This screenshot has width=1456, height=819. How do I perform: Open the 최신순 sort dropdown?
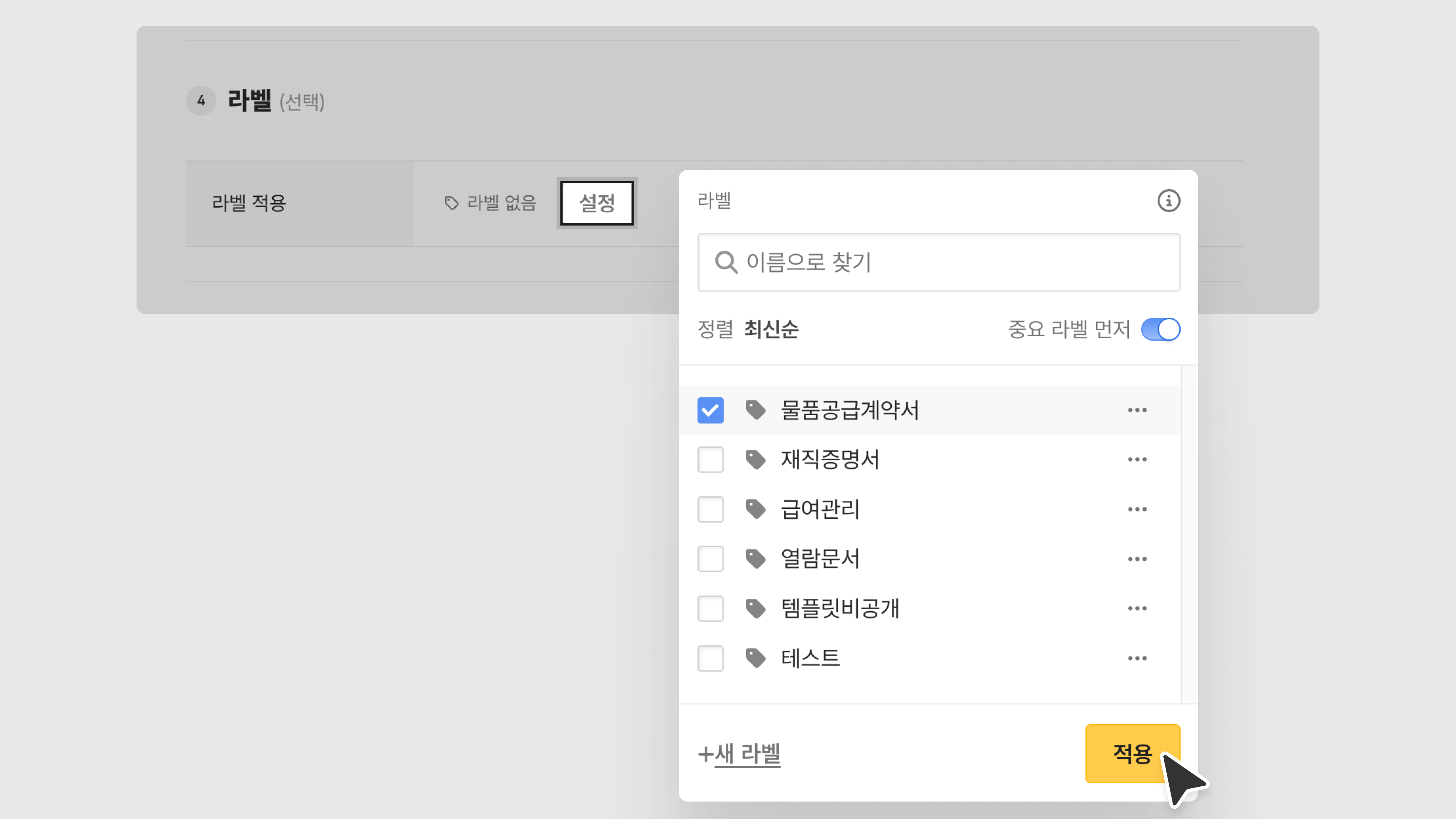771,329
